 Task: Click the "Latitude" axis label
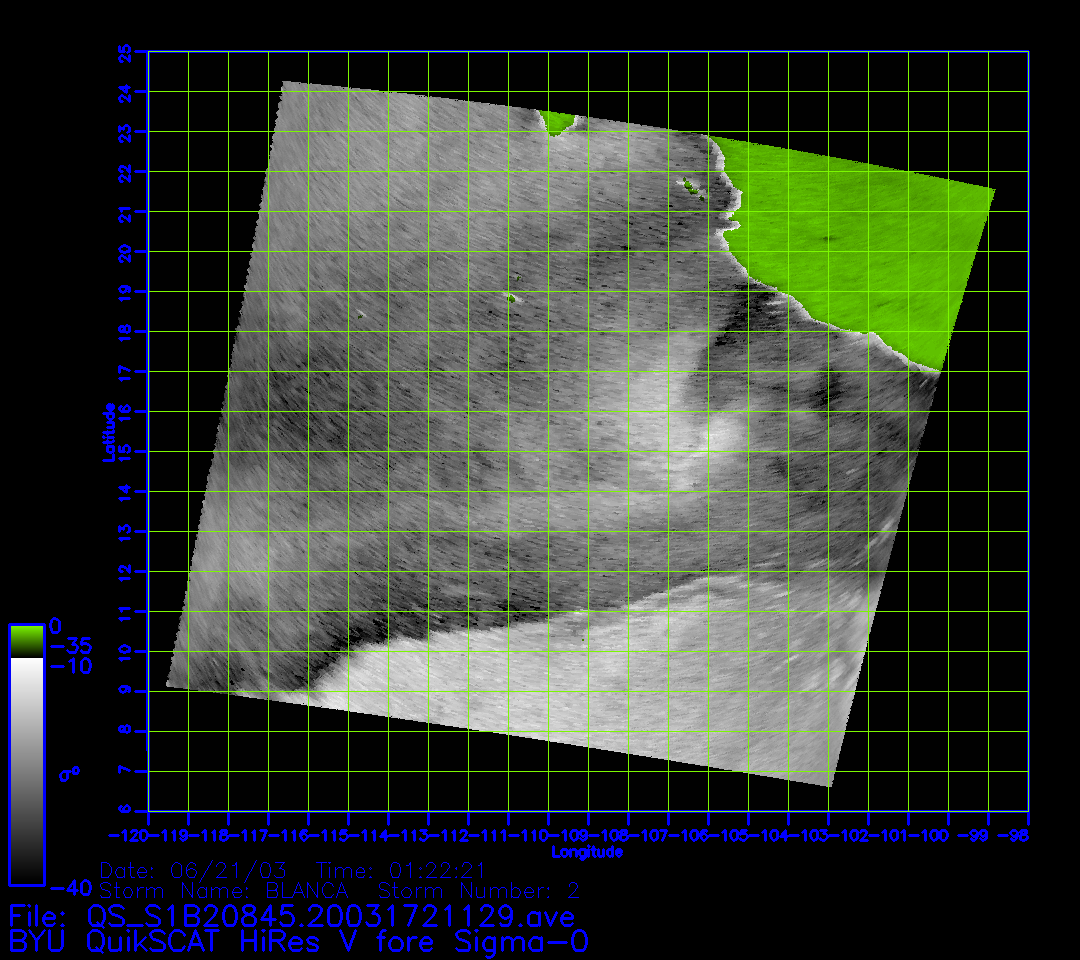point(108,432)
